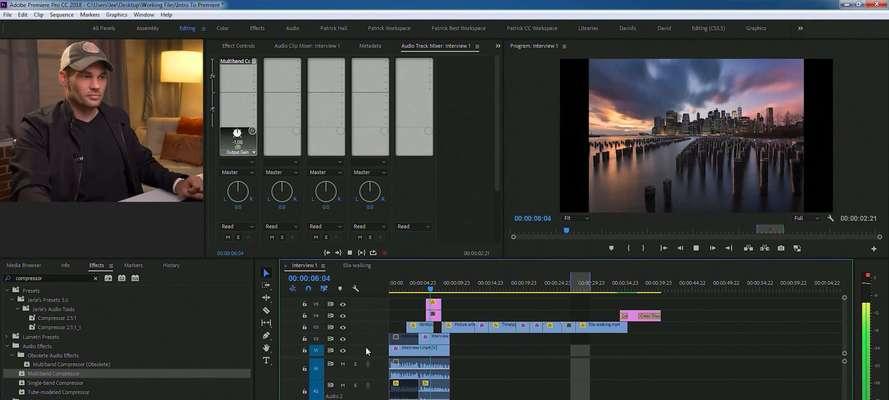Switch to the Elia walking sequence tab
The height and width of the screenshot is (400, 889).
click(357, 265)
